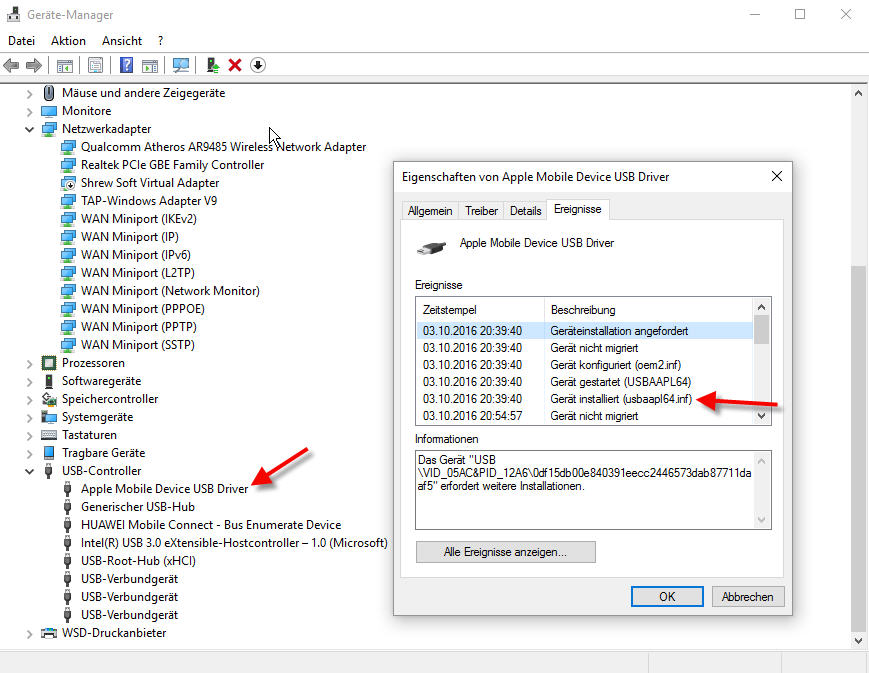Click the Show/Hide console tree icon
Screen dimensions: 869x673
pos(64,65)
